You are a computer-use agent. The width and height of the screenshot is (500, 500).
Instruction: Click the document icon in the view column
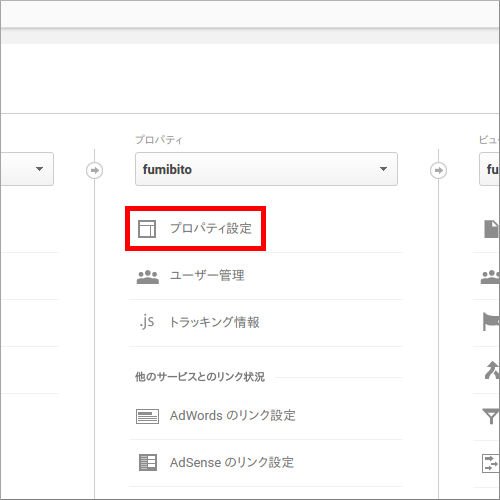coord(491,229)
